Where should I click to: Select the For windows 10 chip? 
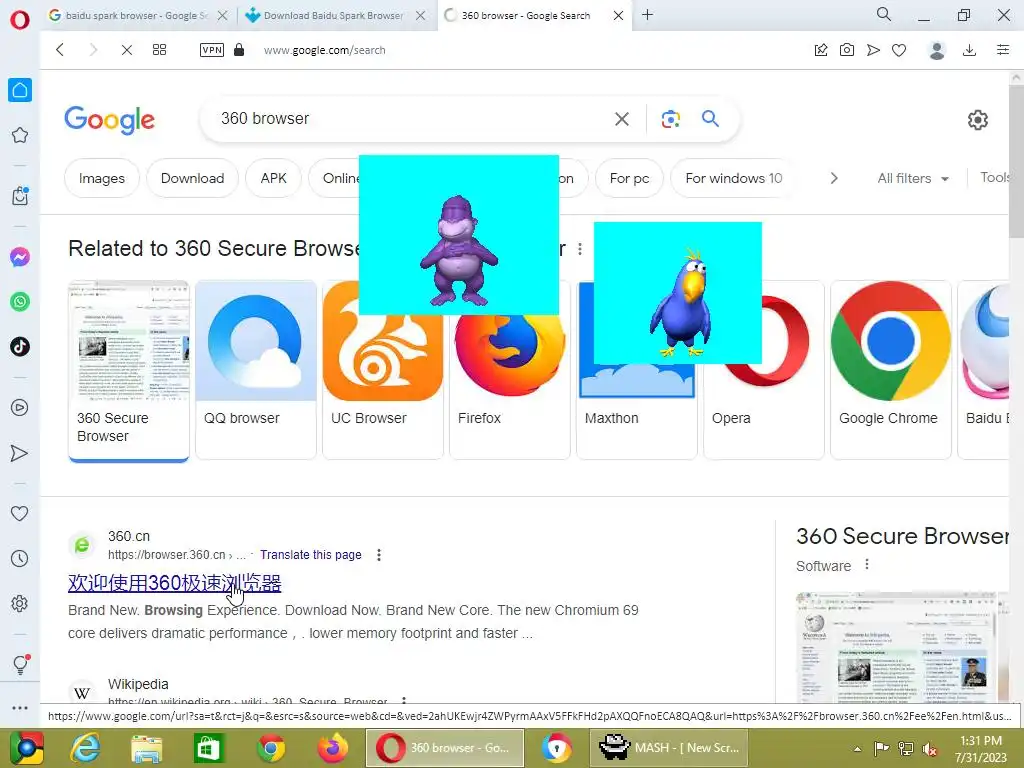coord(733,178)
